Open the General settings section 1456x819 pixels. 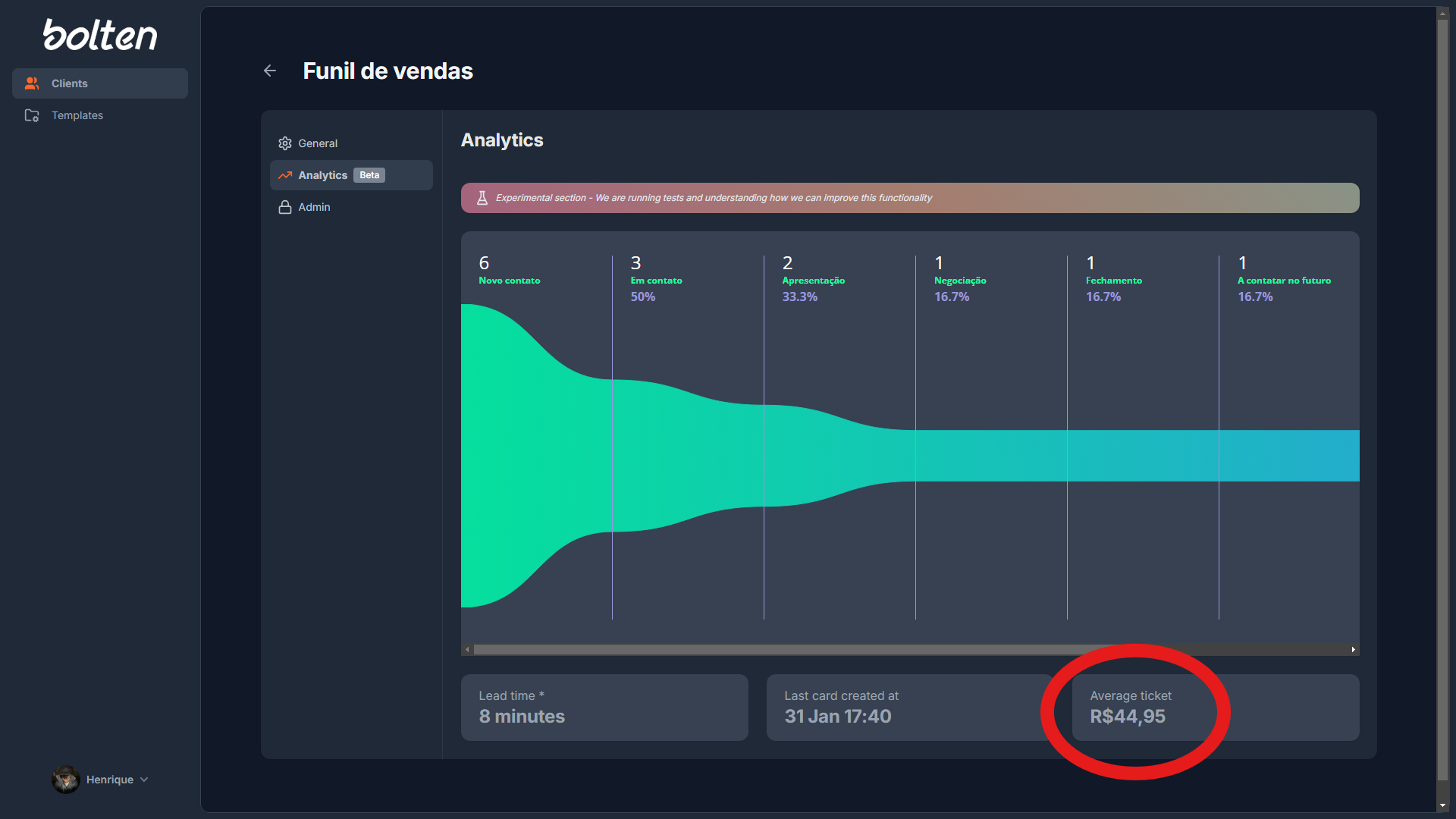tap(317, 143)
